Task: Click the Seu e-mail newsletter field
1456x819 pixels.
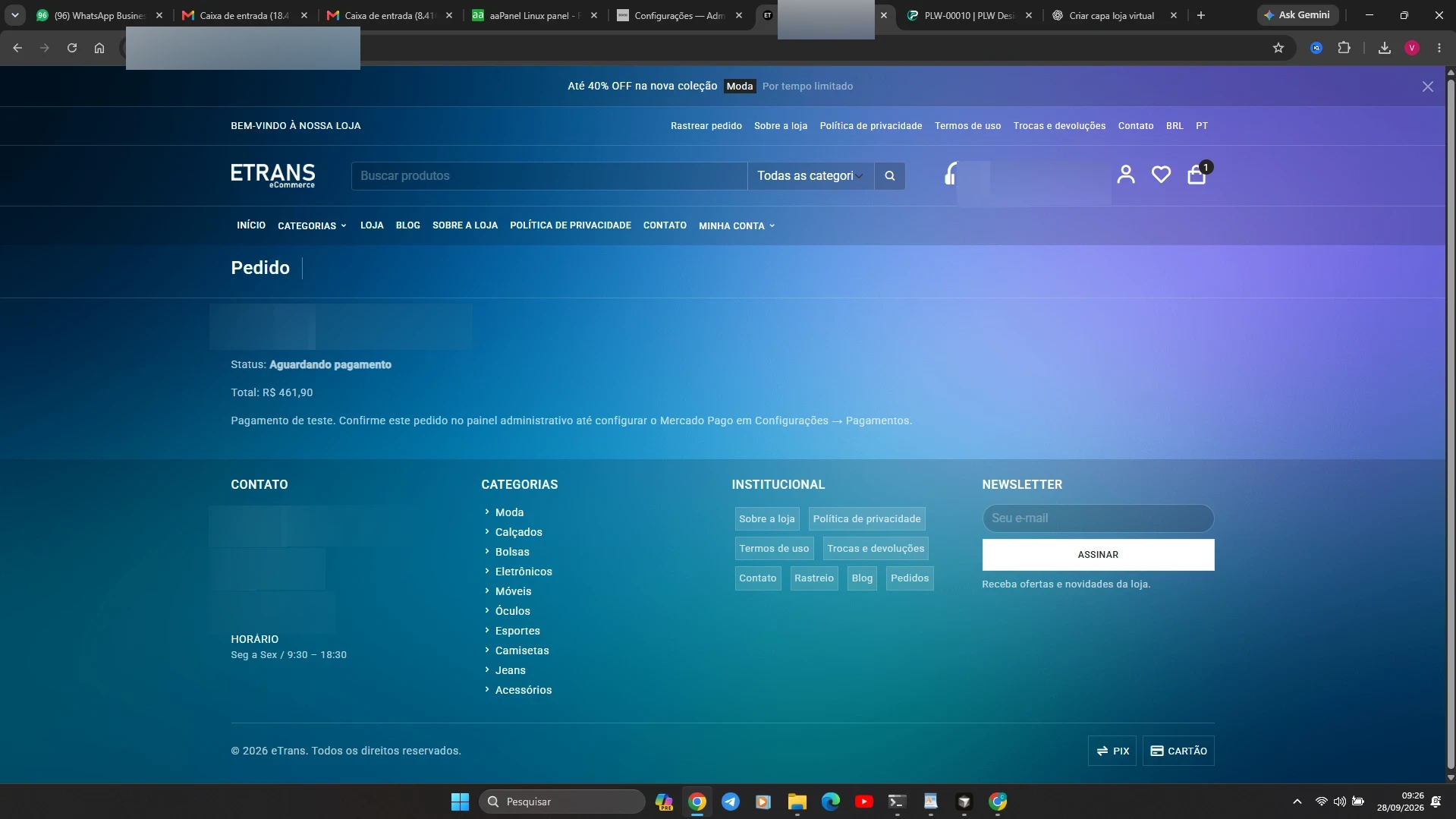Action: point(1098,518)
